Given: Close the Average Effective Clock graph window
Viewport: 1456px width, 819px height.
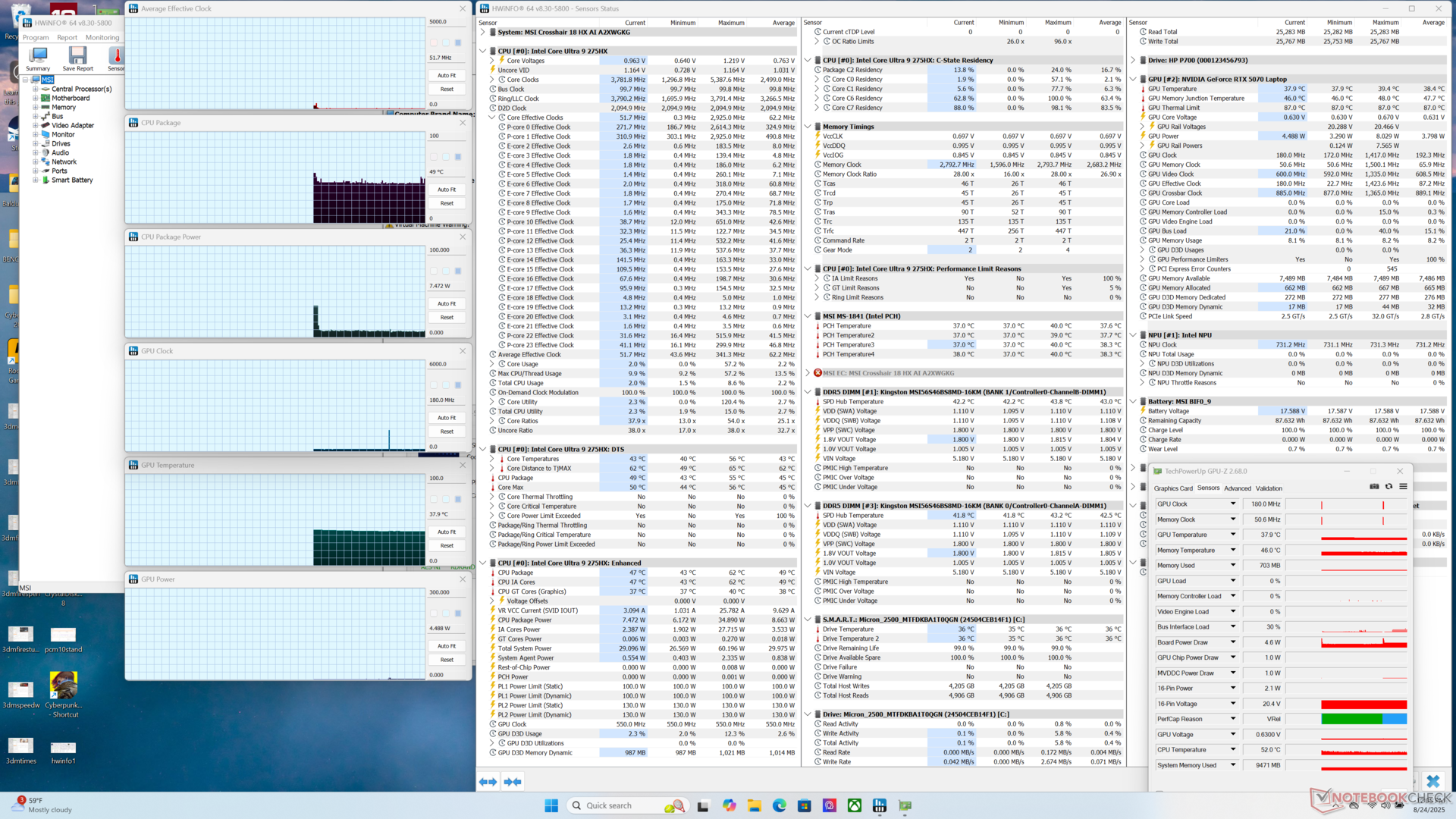Looking at the screenshot, I should pos(463,8).
